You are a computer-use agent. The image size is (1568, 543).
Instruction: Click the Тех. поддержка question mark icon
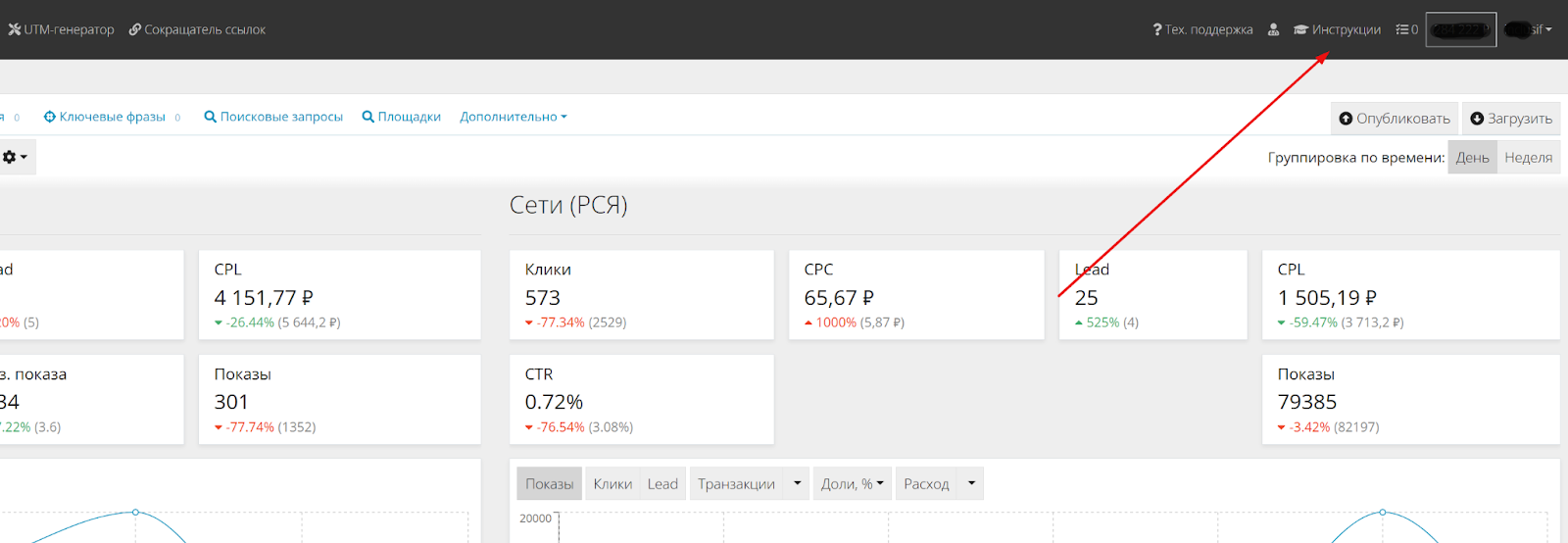pyautogui.click(x=1157, y=29)
